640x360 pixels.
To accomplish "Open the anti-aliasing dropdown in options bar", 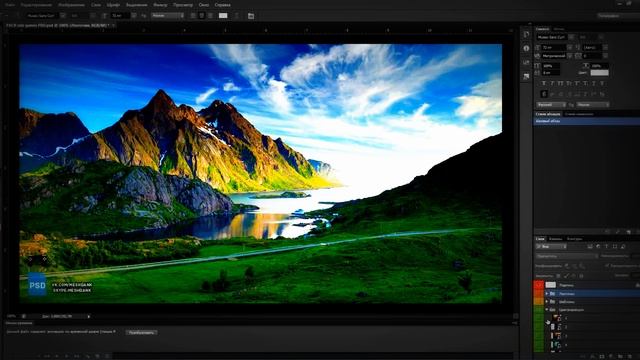I will [x=167, y=16].
